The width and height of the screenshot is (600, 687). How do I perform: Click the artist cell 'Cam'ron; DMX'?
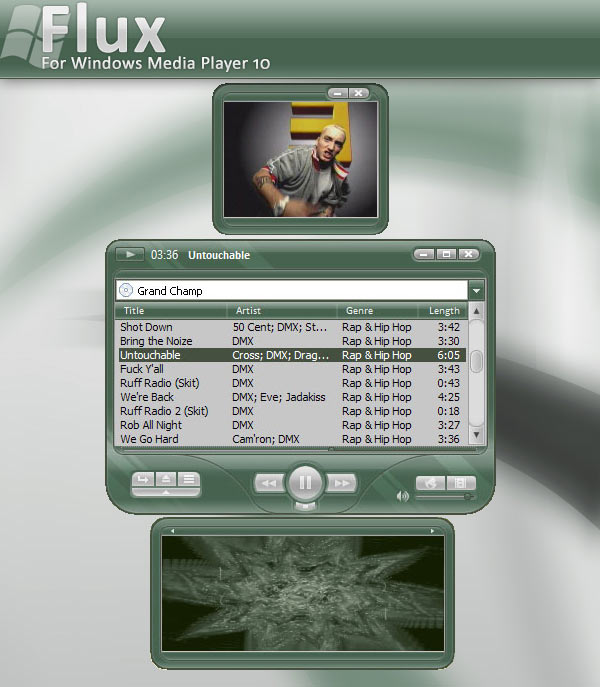[266, 439]
